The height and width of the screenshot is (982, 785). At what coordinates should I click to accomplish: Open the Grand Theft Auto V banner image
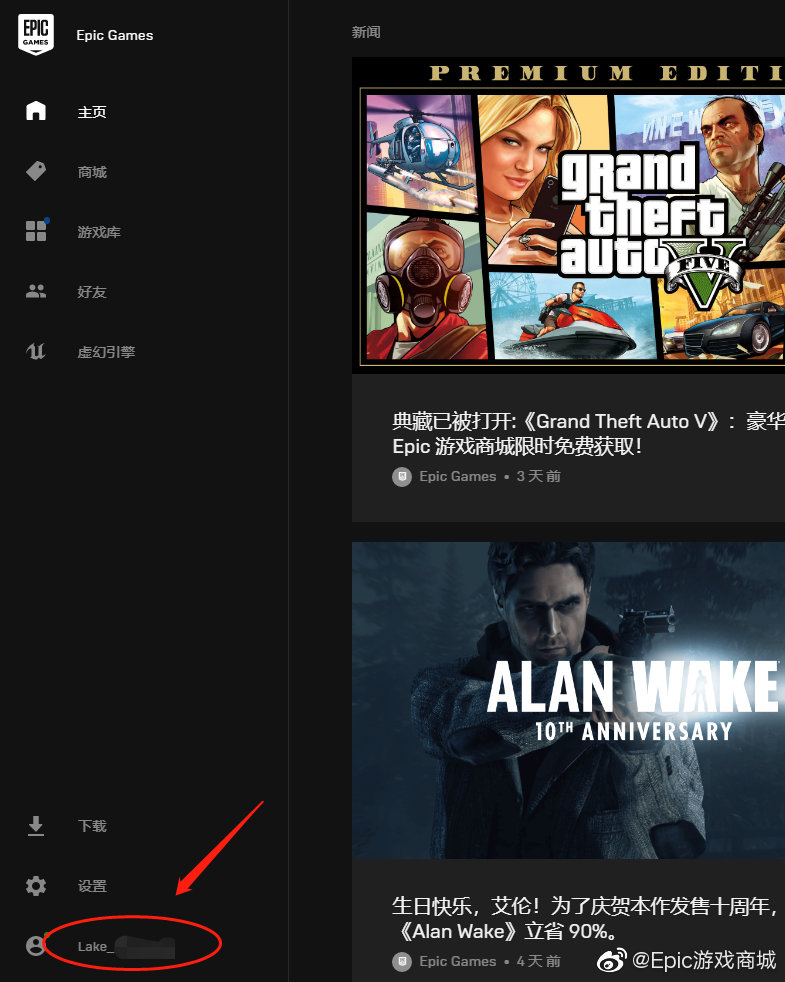[568, 215]
